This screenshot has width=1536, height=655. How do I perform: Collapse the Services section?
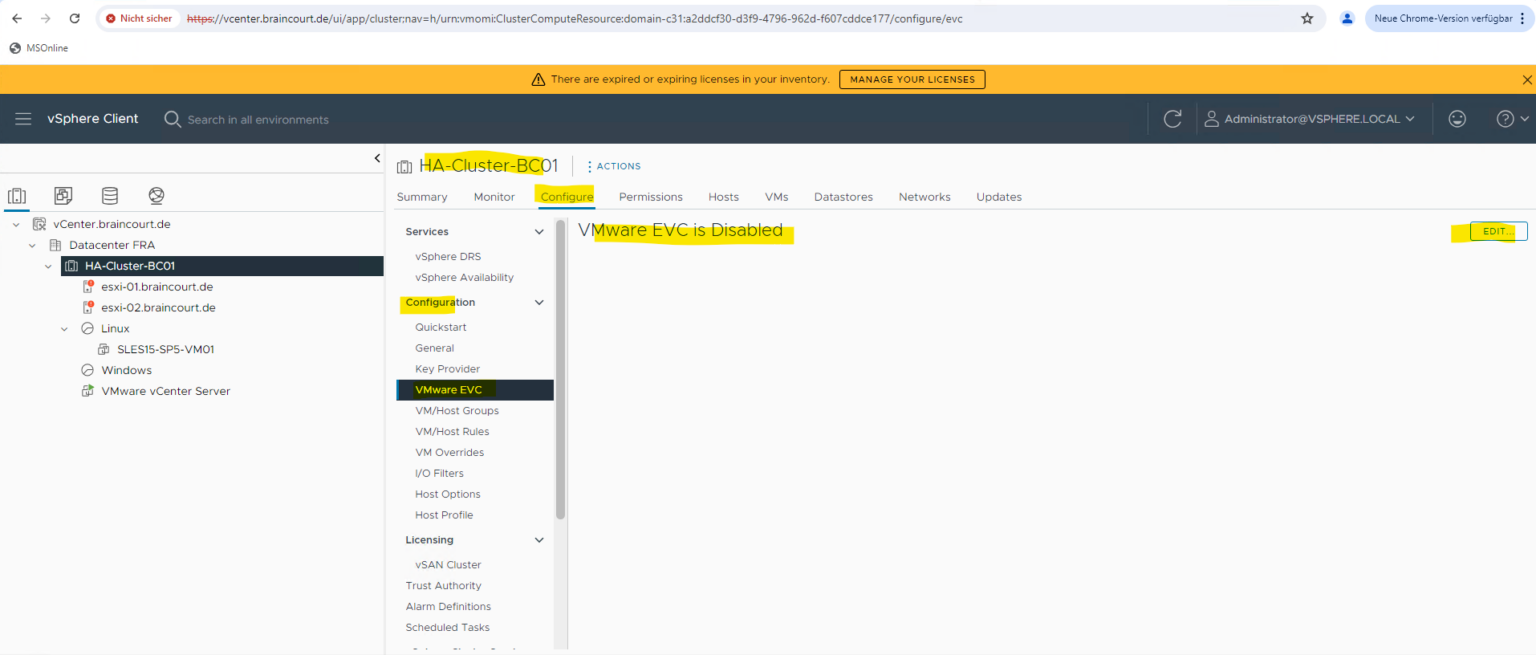tap(539, 231)
